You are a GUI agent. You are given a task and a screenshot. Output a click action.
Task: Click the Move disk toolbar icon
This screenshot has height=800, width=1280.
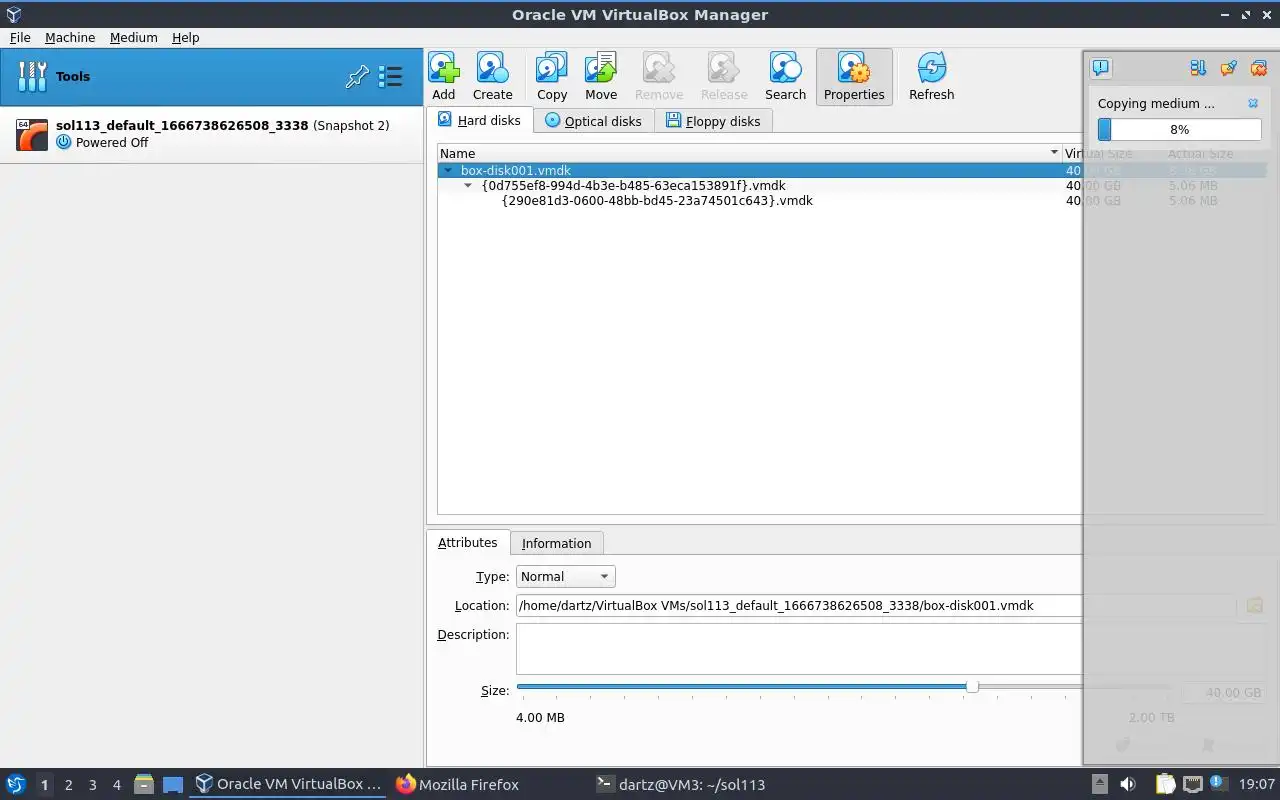click(x=601, y=68)
